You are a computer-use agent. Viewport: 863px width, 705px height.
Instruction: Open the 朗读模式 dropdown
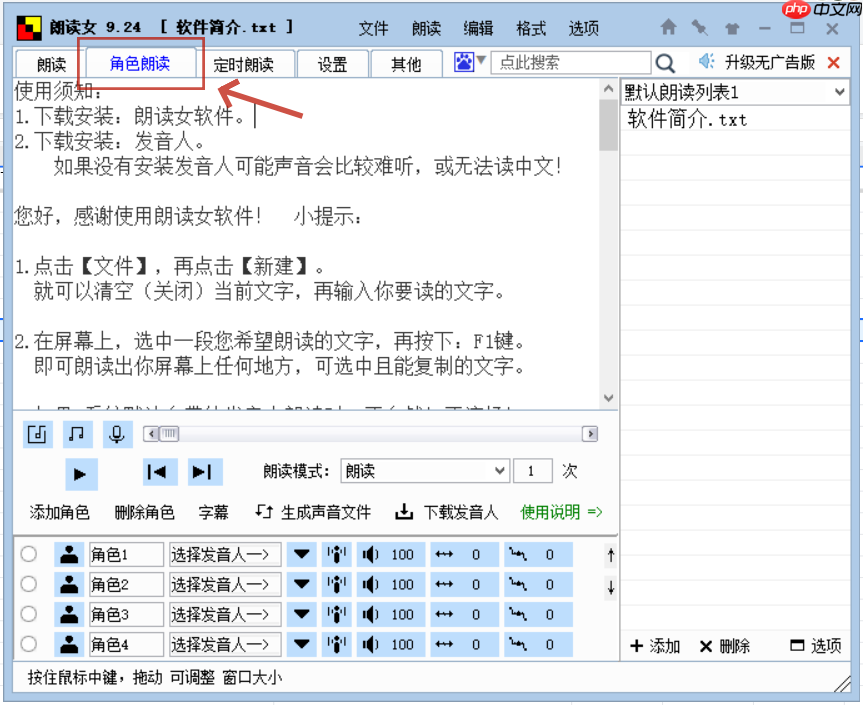pos(425,471)
